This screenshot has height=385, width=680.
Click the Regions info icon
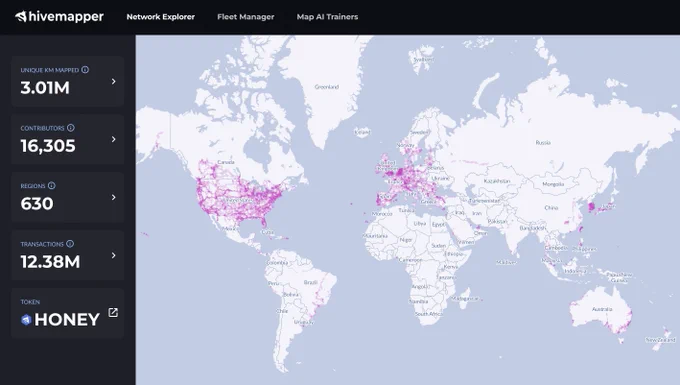click(x=52, y=186)
